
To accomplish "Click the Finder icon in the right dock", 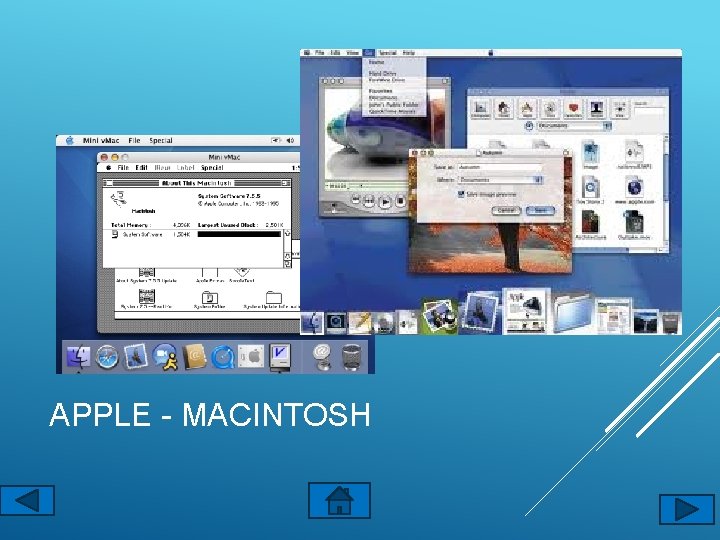I will coord(313,323).
